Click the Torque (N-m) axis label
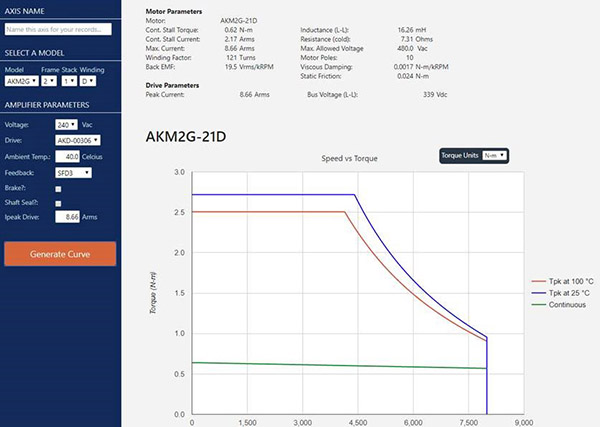Image resolution: width=600 pixels, height=427 pixels. pyautogui.click(x=153, y=293)
